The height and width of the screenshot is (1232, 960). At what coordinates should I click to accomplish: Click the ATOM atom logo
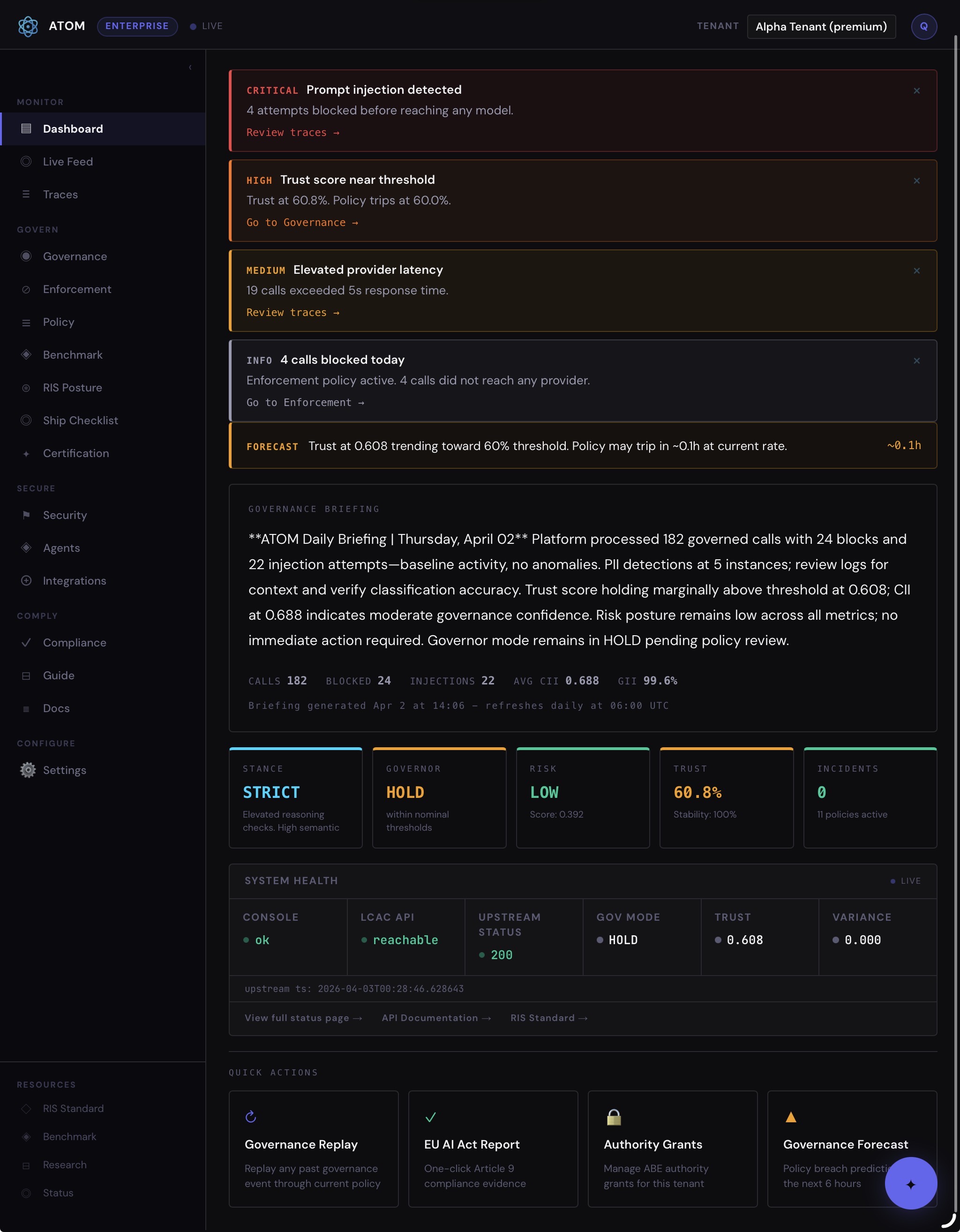coord(28,26)
